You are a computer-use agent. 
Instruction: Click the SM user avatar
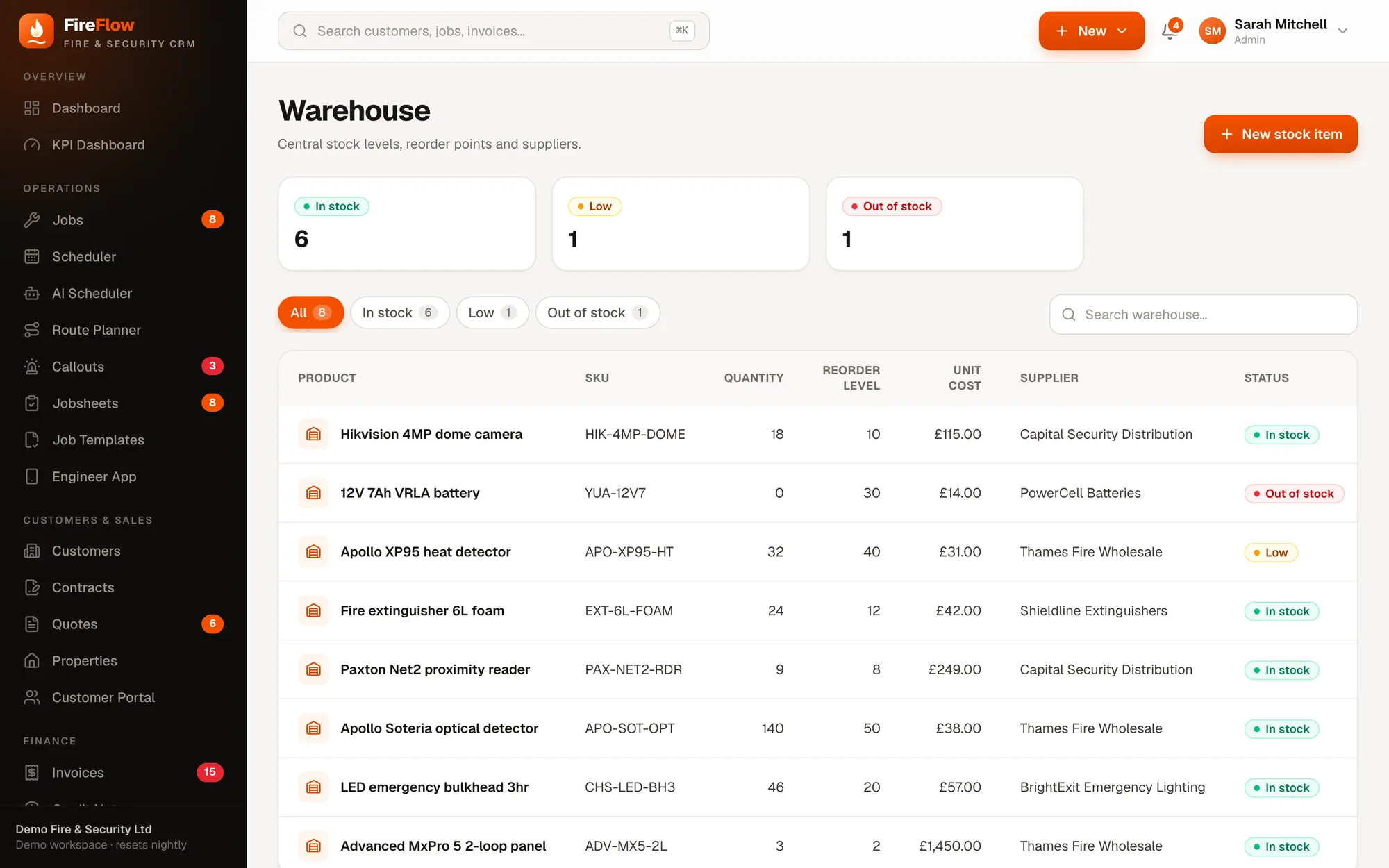point(1212,31)
